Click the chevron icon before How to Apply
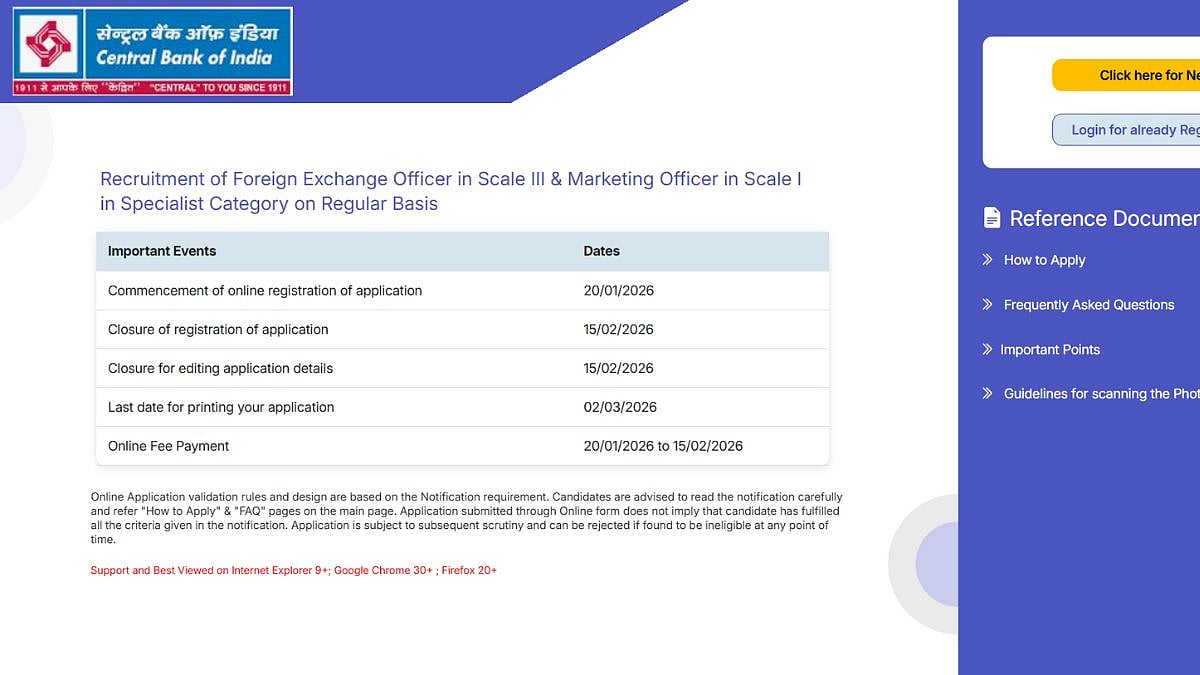 tap(988, 260)
